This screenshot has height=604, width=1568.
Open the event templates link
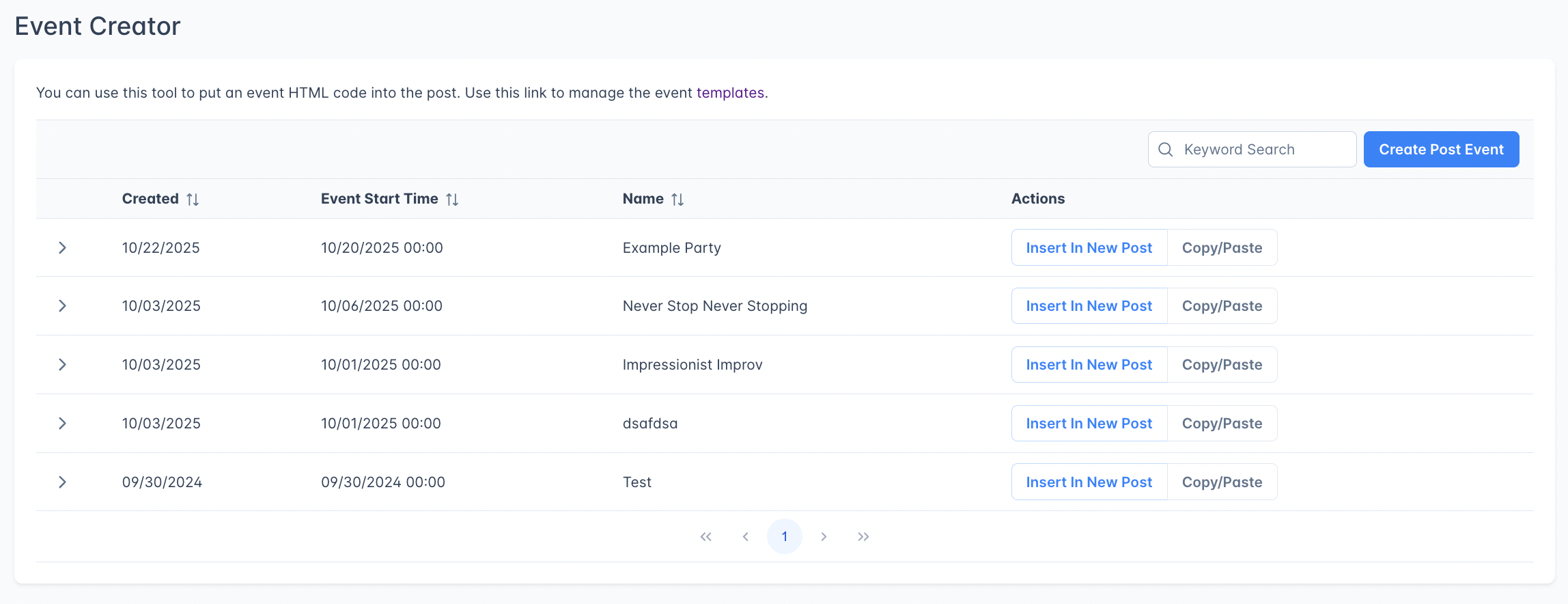[730, 93]
